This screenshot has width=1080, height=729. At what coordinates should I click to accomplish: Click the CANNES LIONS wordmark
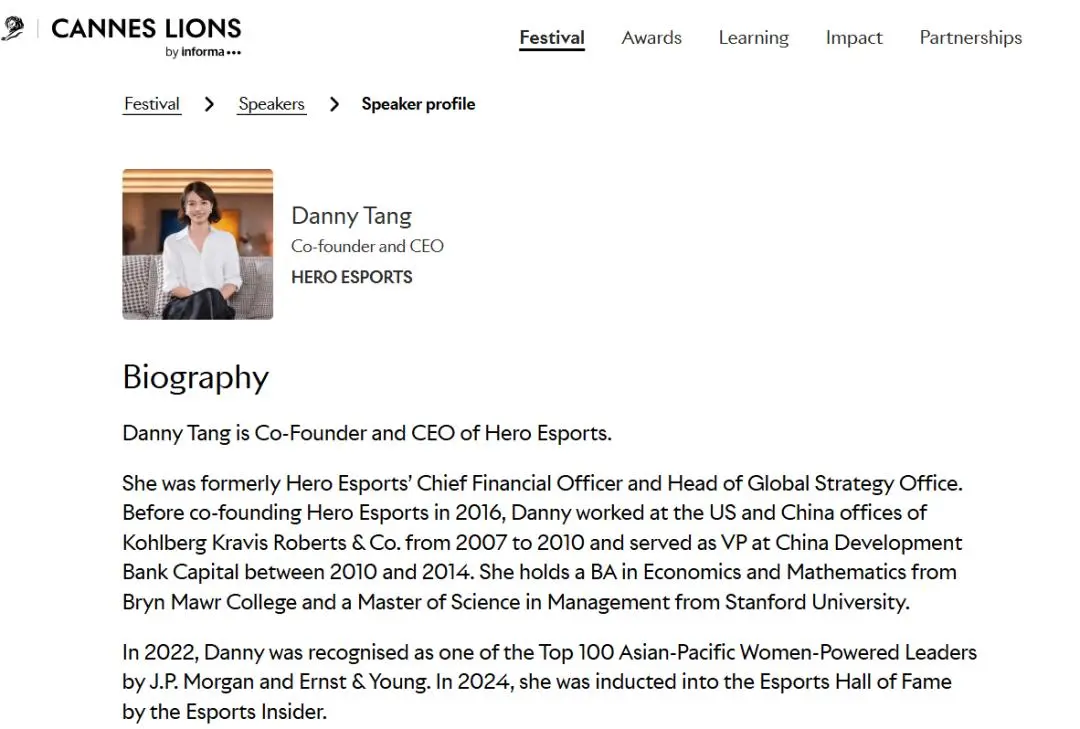coord(146,29)
